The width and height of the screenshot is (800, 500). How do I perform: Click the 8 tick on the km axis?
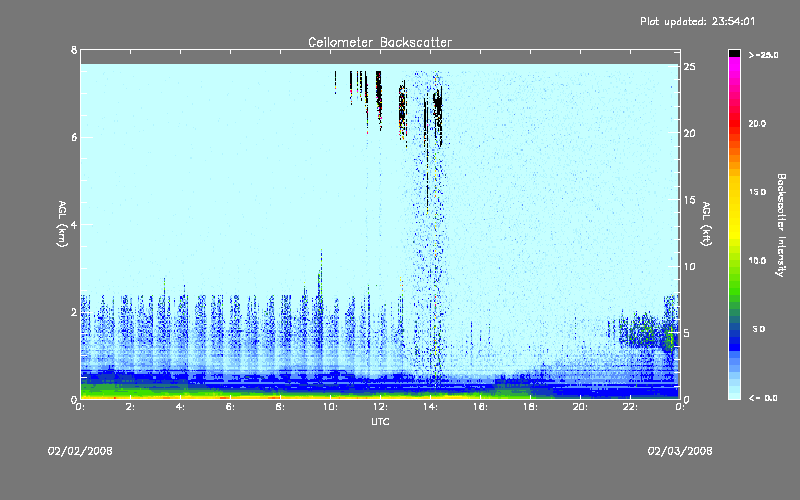(x=74, y=50)
